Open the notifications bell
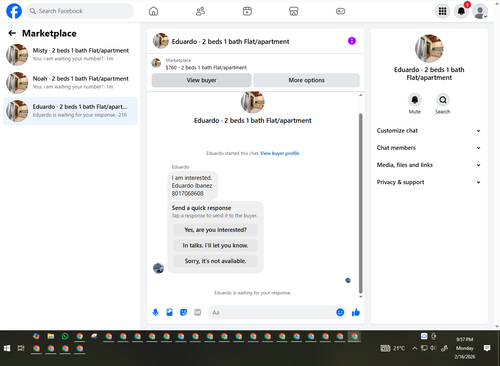 coord(461,11)
